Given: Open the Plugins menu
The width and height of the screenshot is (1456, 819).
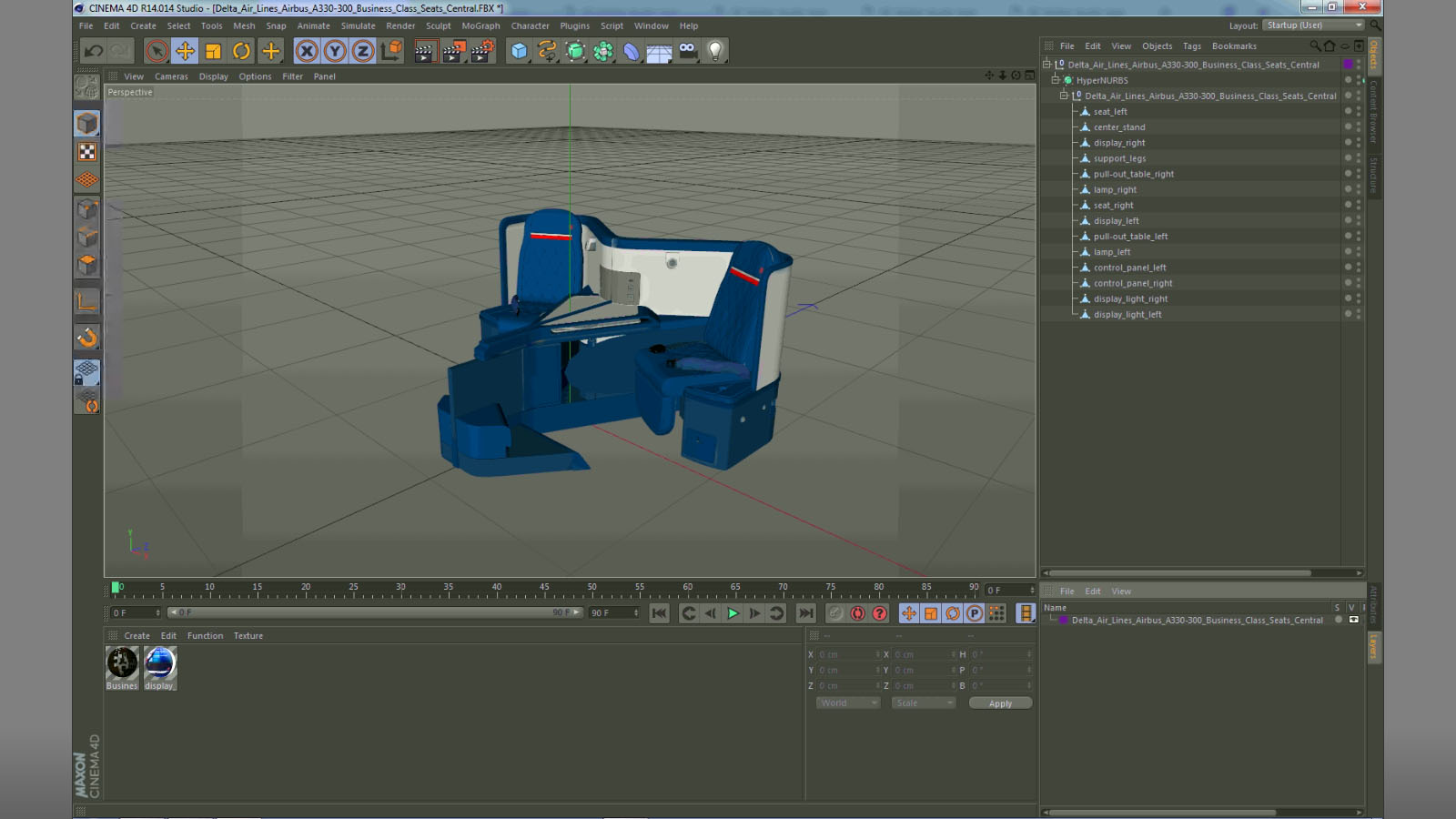Looking at the screenshot, I should (x=574, y=25).
